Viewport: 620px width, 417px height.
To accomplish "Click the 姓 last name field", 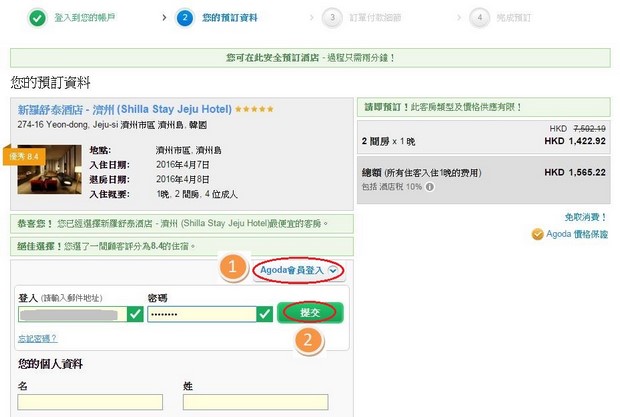I will pyautogui.click(x=255, y=402).
